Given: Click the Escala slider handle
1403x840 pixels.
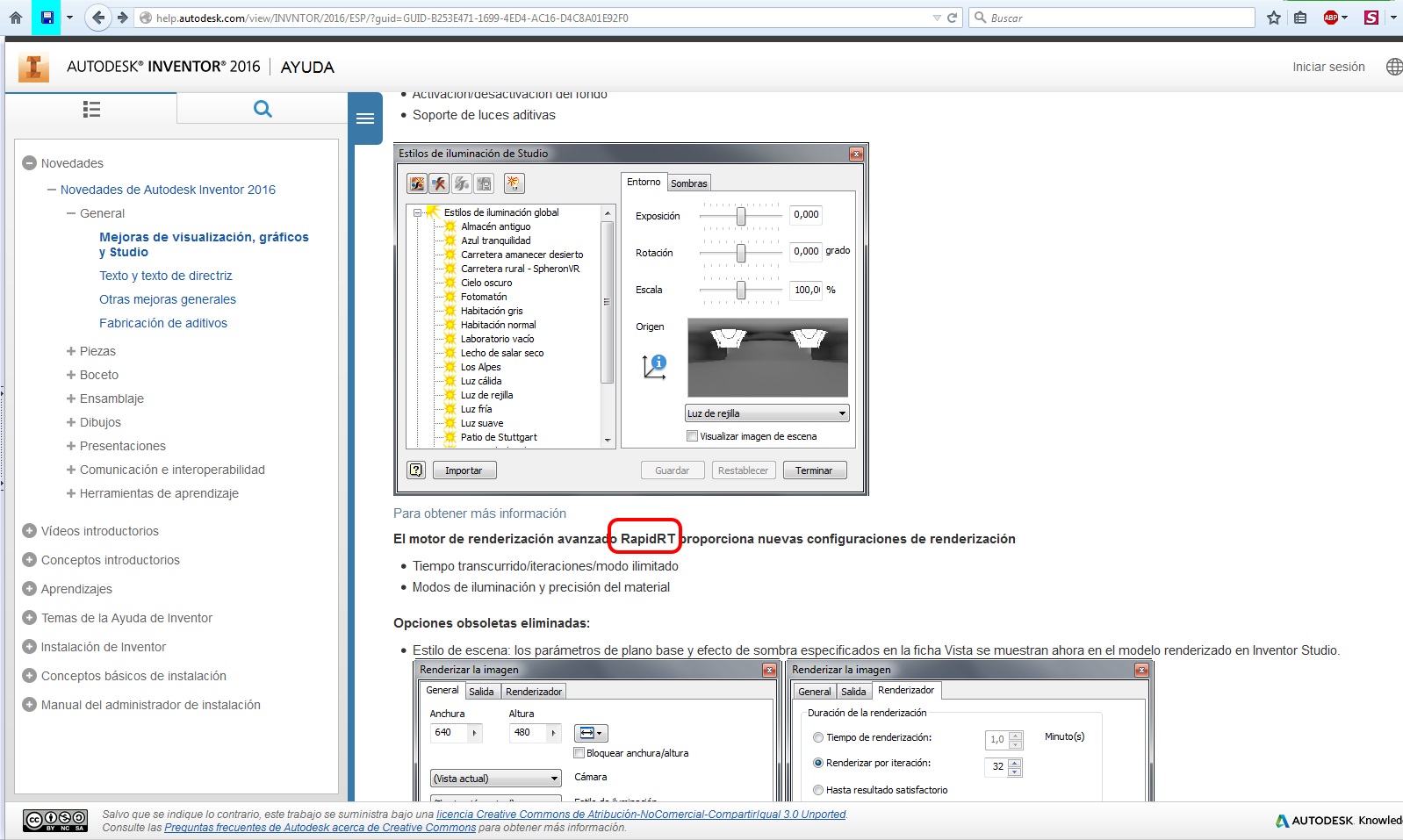Looking at the screenshot, I should pos(741,290).
